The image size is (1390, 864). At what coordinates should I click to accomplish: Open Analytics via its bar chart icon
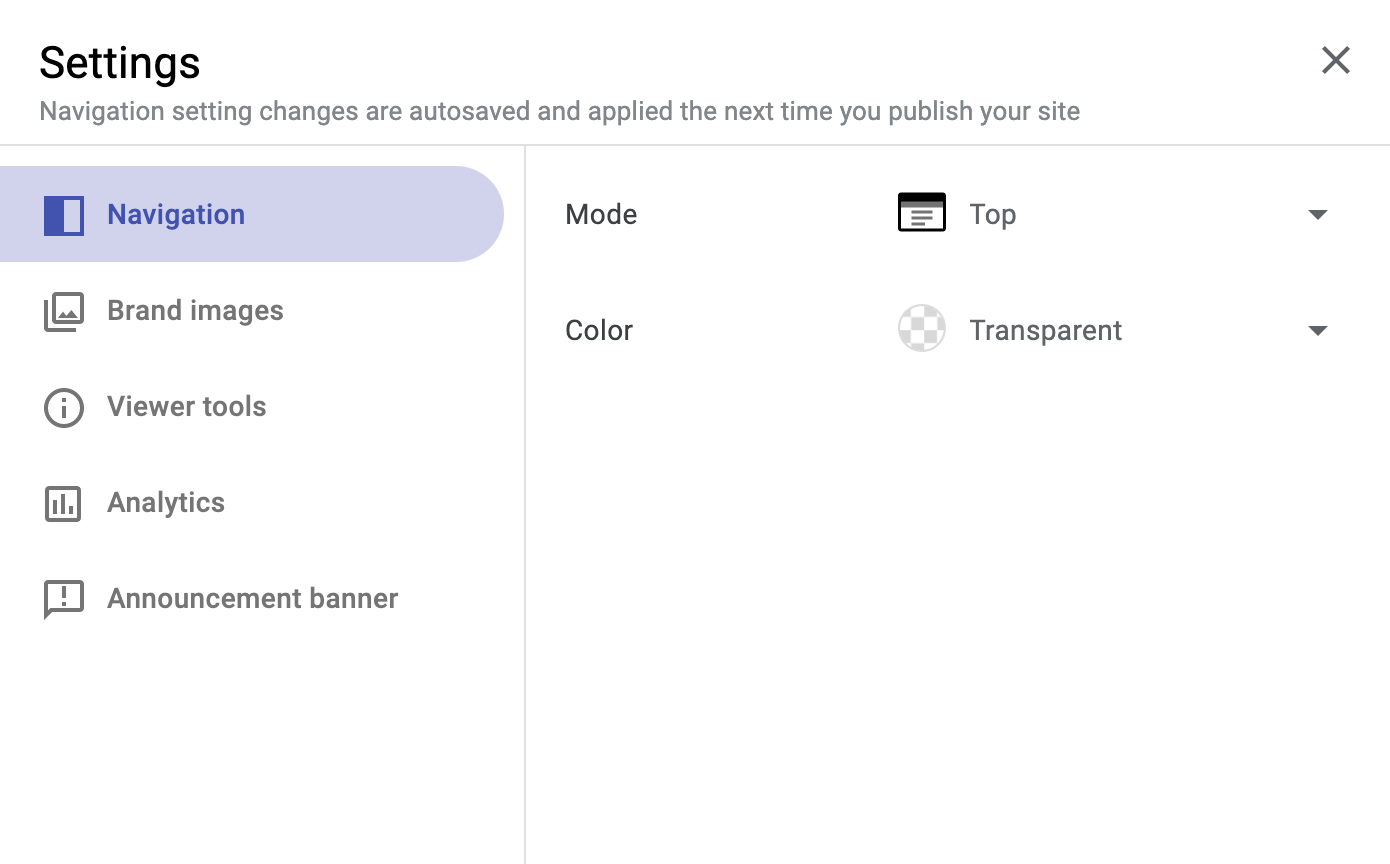pos(64,503)
